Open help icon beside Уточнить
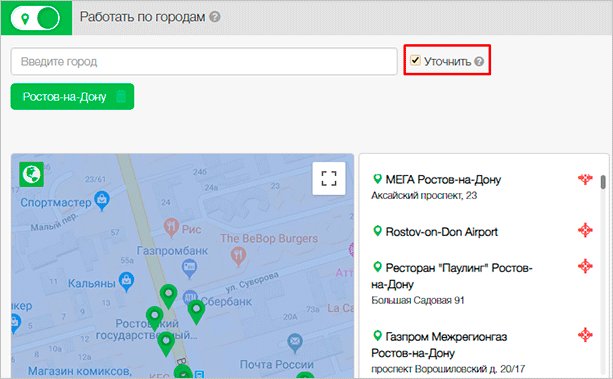This screenshot has width=613, height=379. [479, 61]
